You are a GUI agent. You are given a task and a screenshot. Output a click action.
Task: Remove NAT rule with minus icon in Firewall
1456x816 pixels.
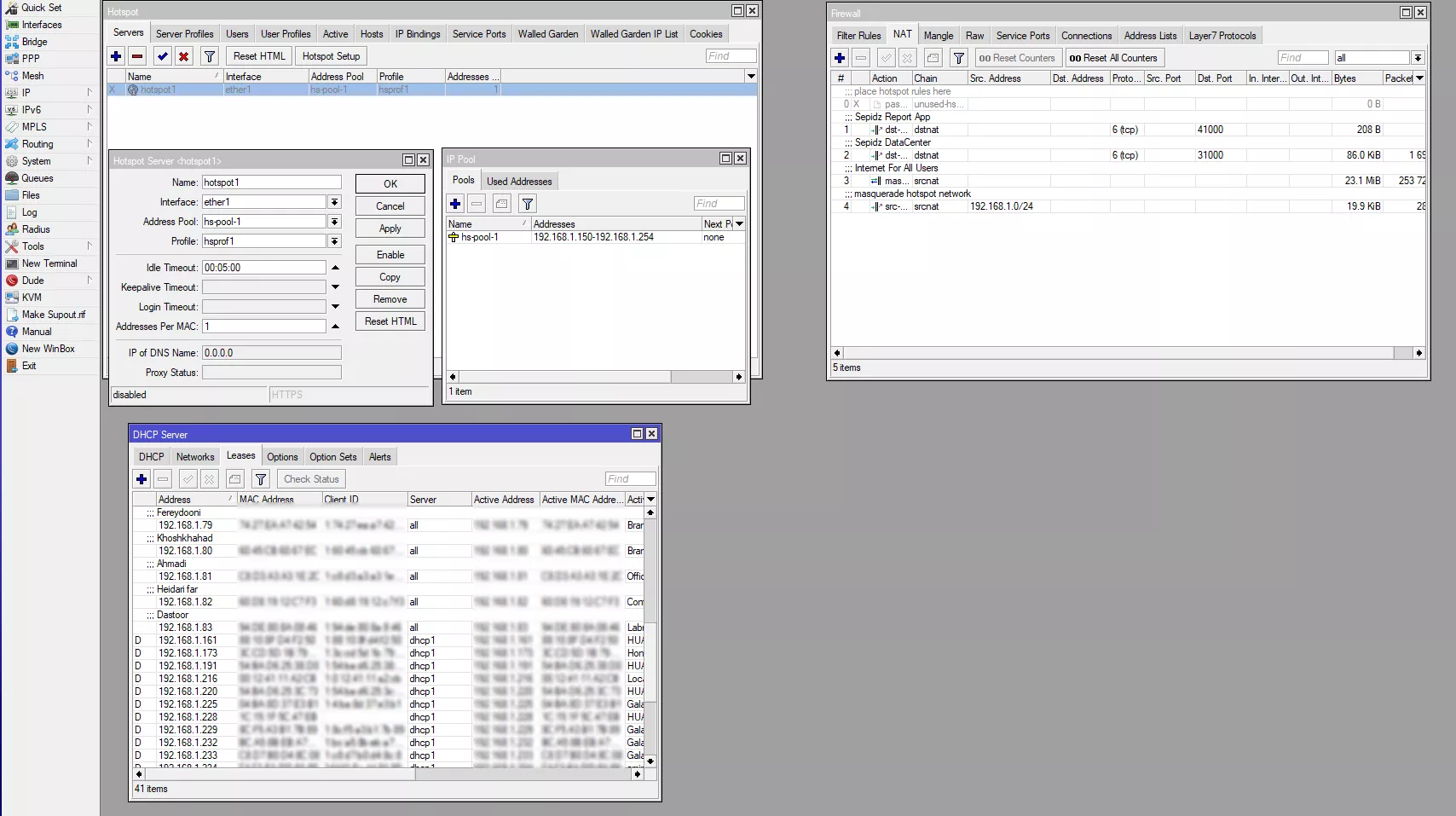point(861,58)
